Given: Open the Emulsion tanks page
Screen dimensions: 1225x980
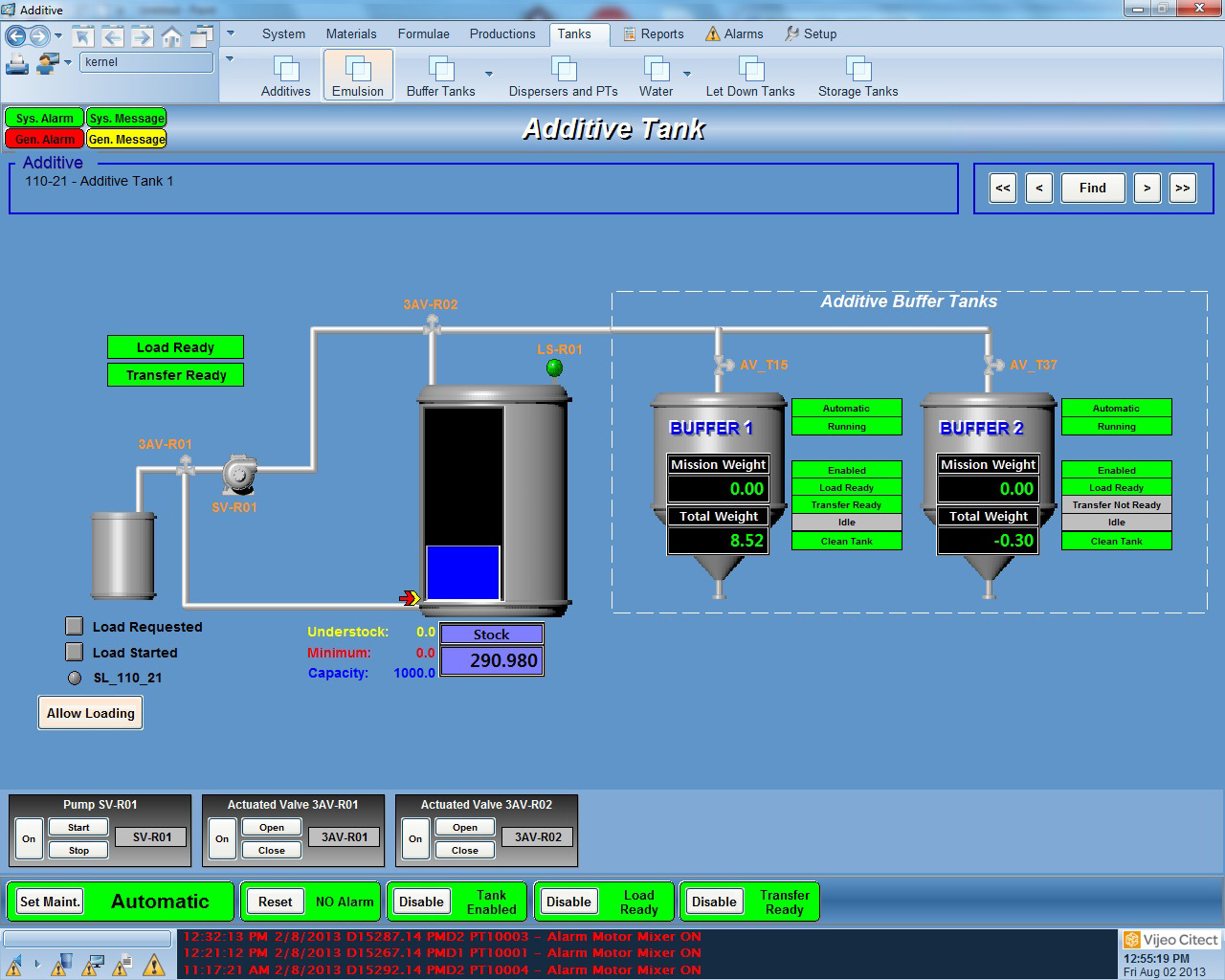Looking at the screenshot, I should tap(357, 76).
